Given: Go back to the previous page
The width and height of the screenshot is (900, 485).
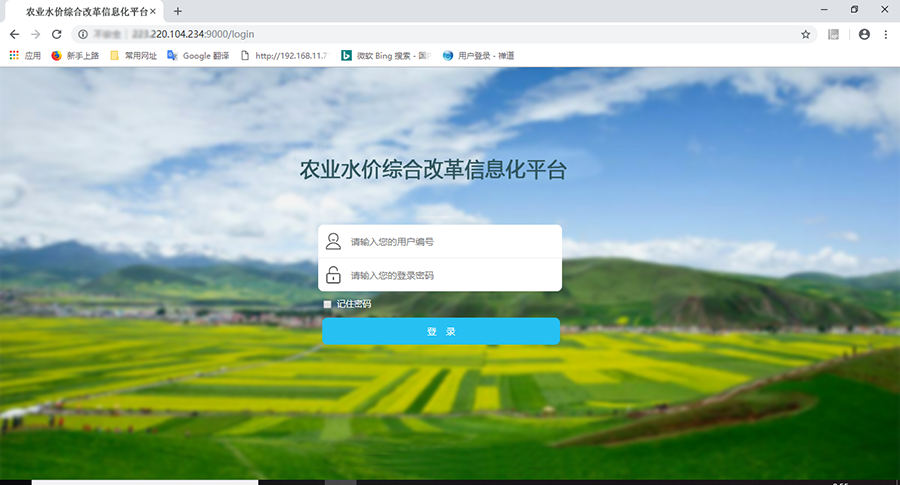Looking at the screenshot, I should pos(14,34).
